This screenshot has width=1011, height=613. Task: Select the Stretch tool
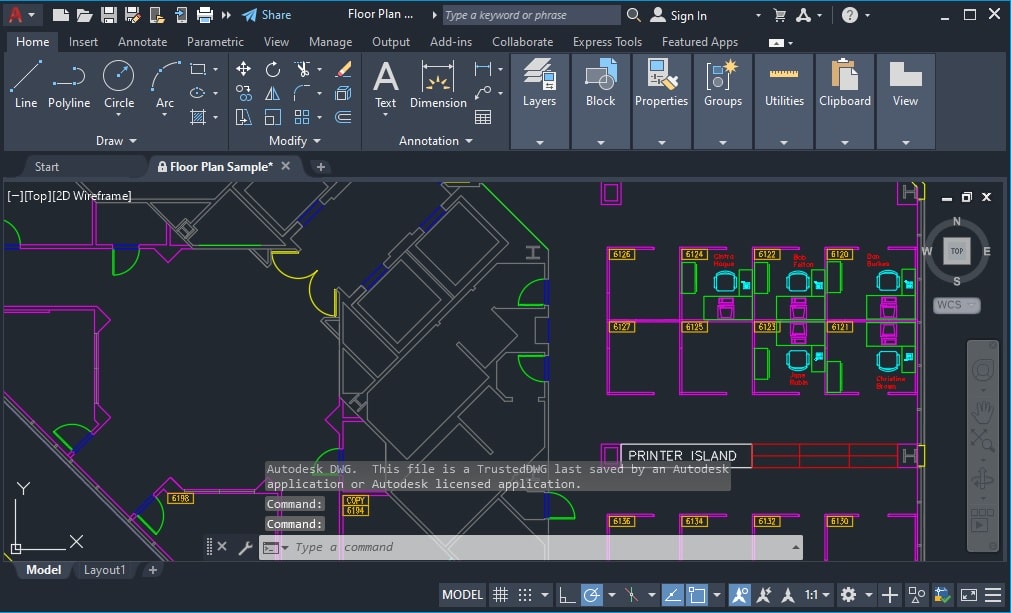[243, 117]
